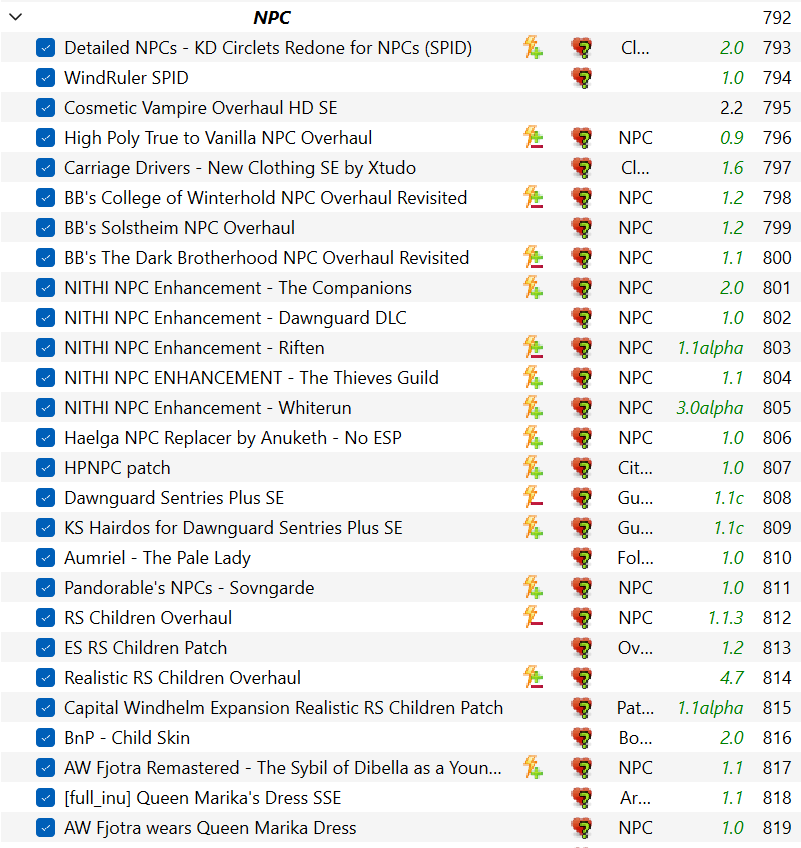
Task: Click conflict icon for Realistic RS Children Overhaul
Action: coord(533,678)
